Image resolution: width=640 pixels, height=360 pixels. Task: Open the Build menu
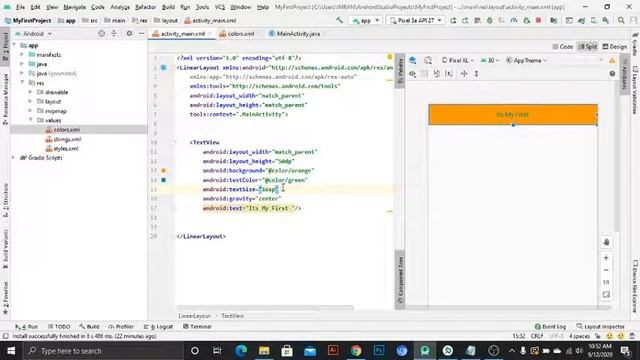(x=168, y=7)
